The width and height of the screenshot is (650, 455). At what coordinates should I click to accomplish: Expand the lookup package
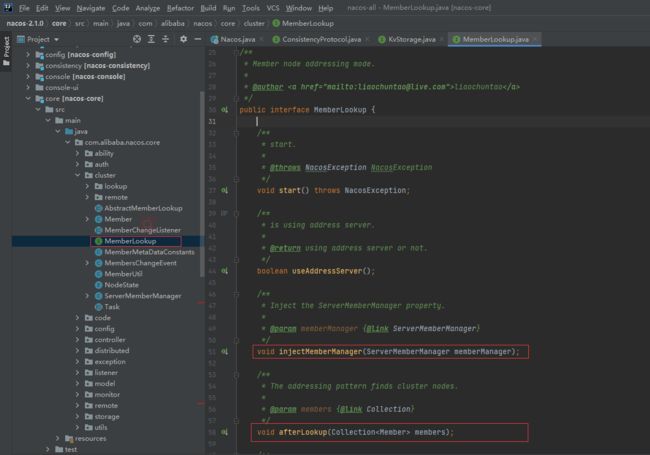87,186
